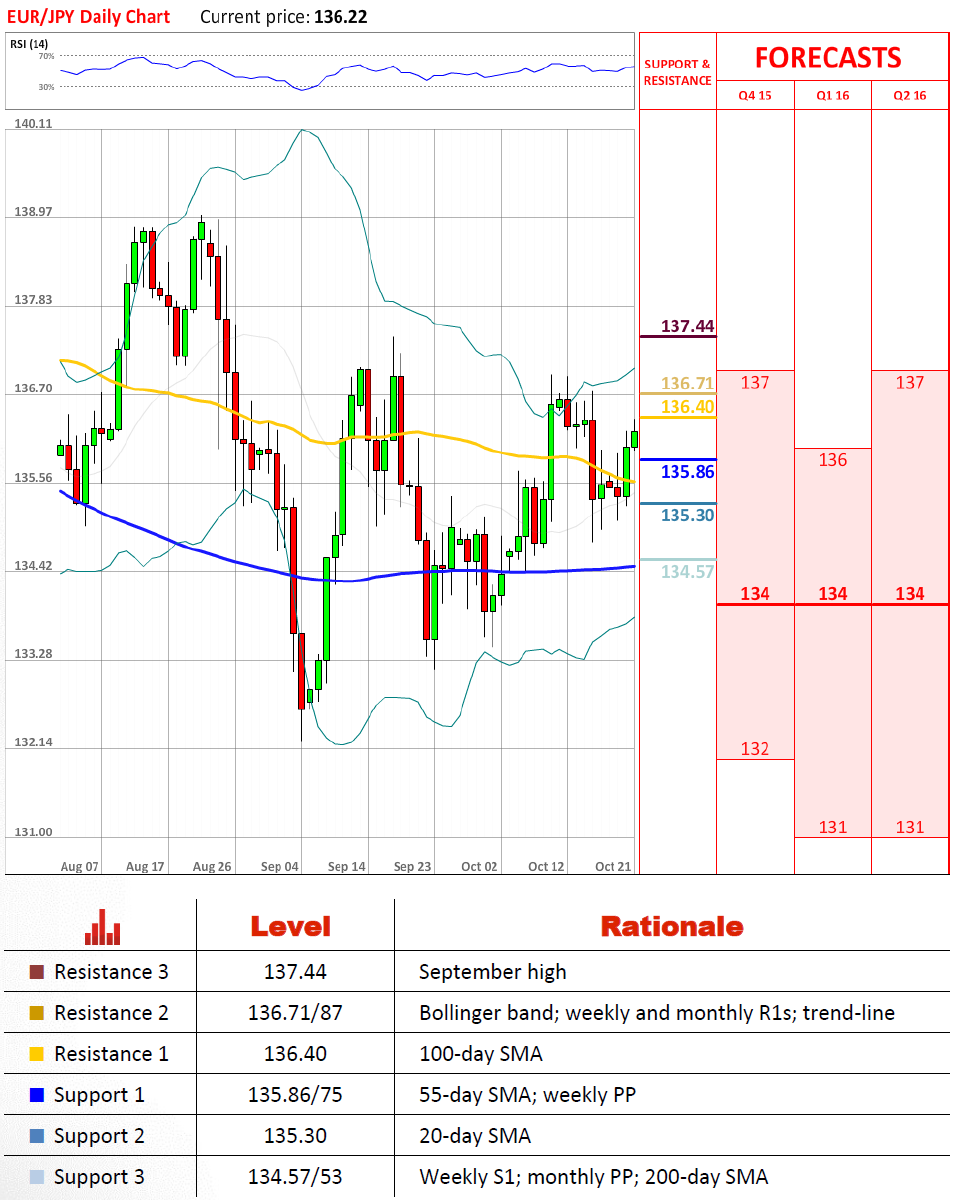
Task: Click the Rationale column header
Action: pos(672,926)
